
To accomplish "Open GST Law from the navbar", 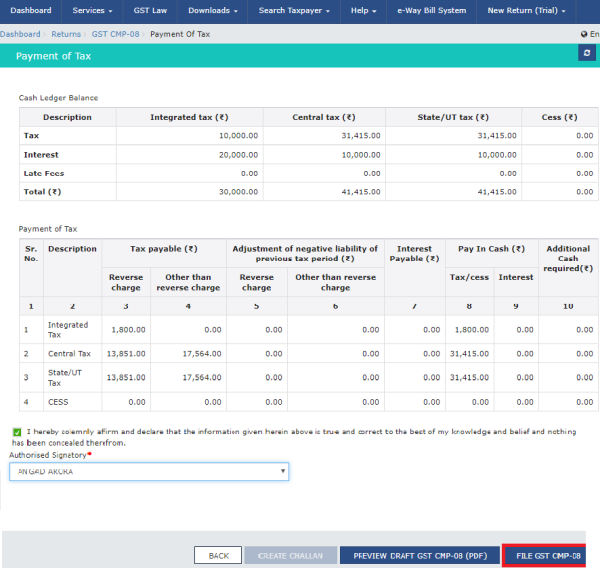I will pos(150,10).
